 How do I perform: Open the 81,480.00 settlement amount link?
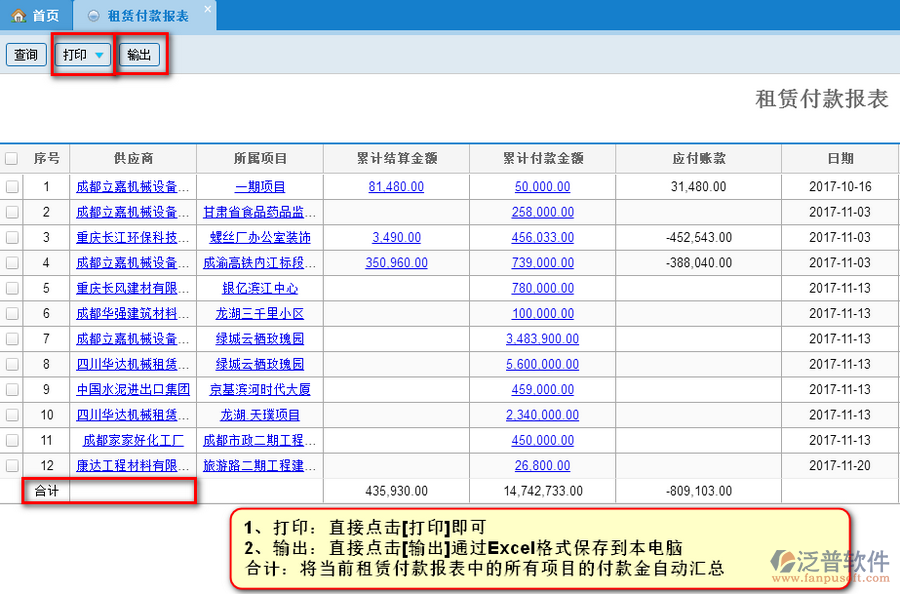(x=396, y=187)
